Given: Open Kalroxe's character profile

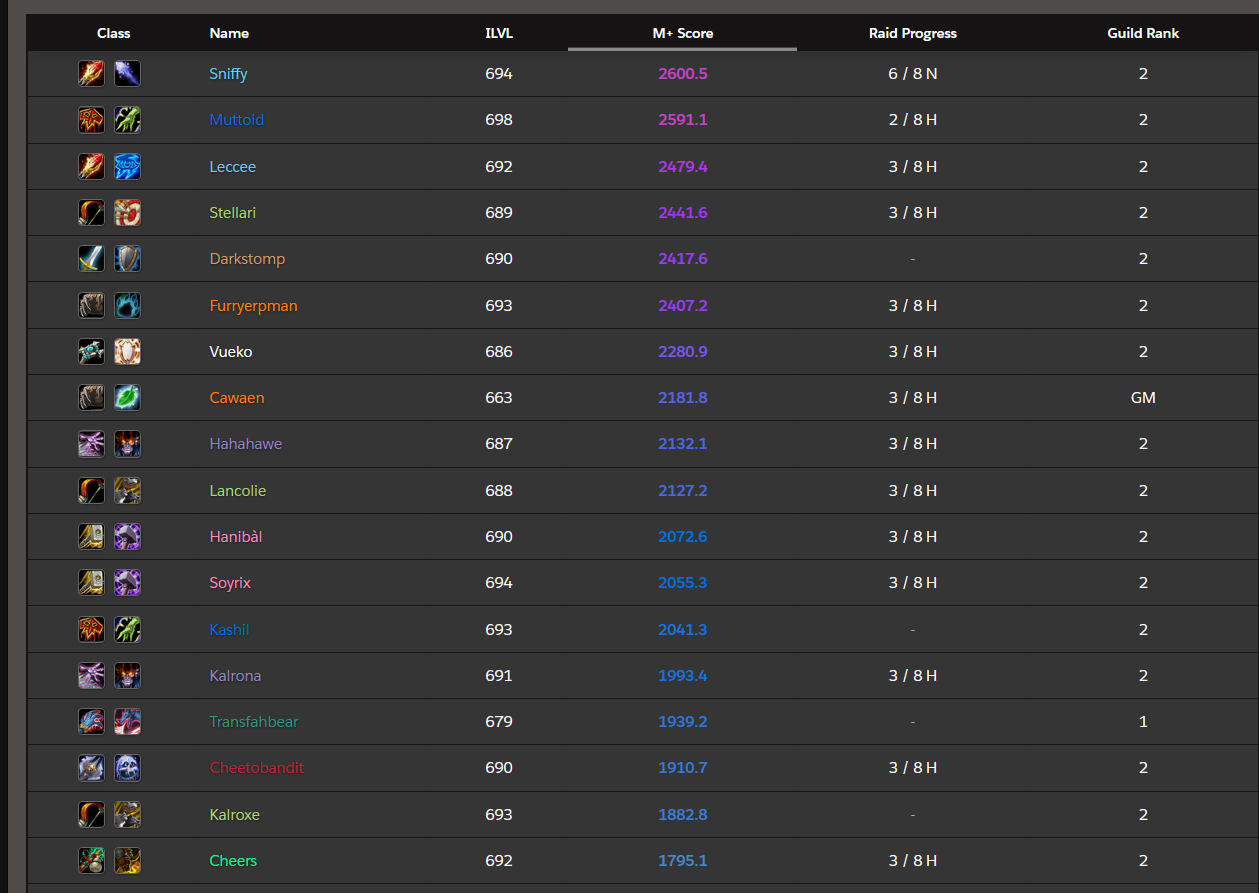Looking at the screenshot, I should coord(235,814).
